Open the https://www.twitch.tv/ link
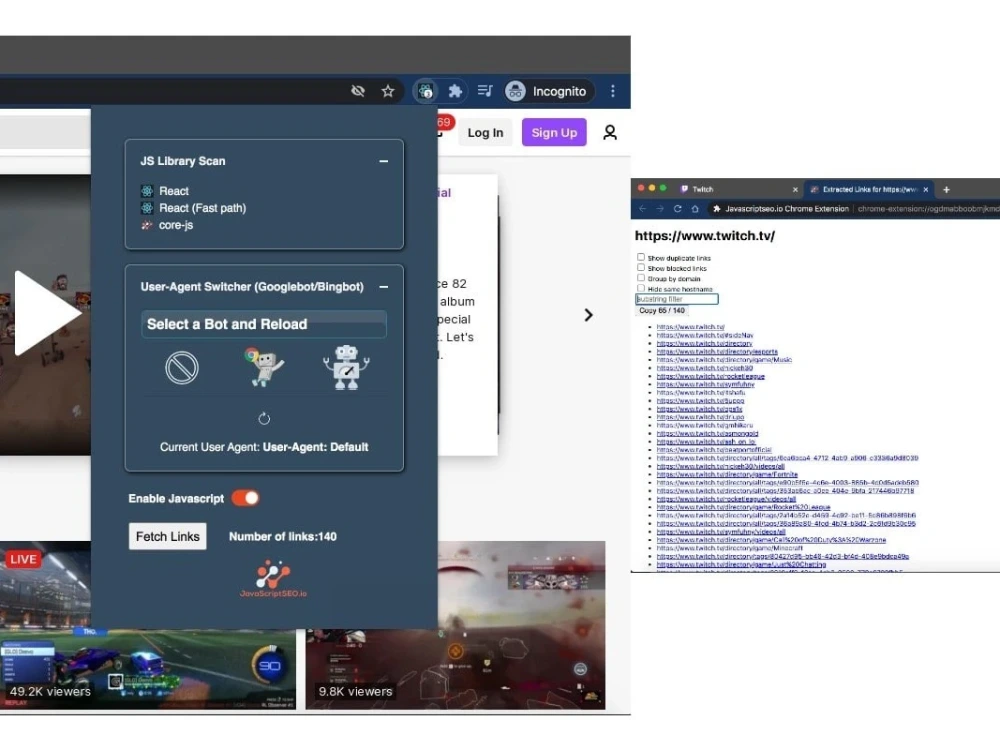Image resolution: width=1000 pixels, height=750 pixels. pos(690,327)
